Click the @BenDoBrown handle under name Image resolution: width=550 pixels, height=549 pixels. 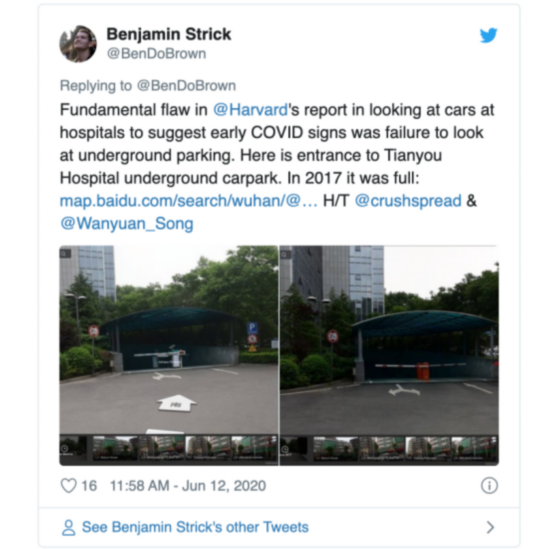156,54
